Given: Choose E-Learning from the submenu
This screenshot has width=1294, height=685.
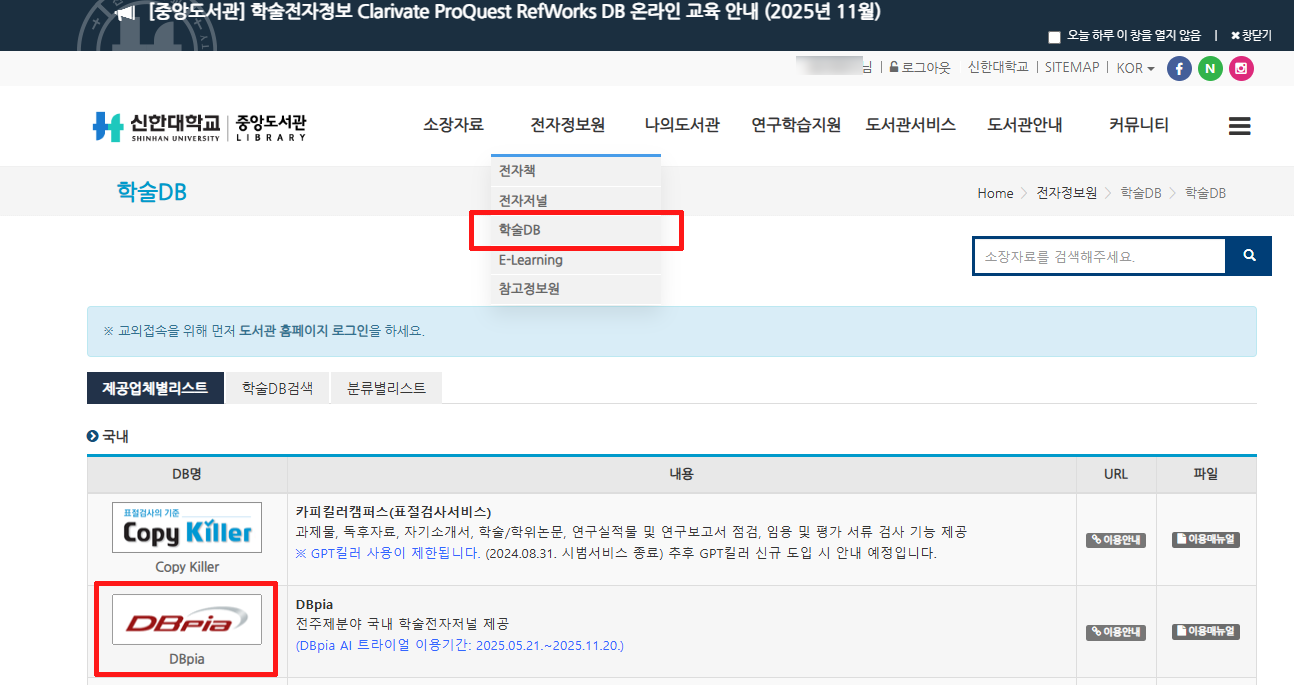Looking at the screenshot, I should [530, 260].
